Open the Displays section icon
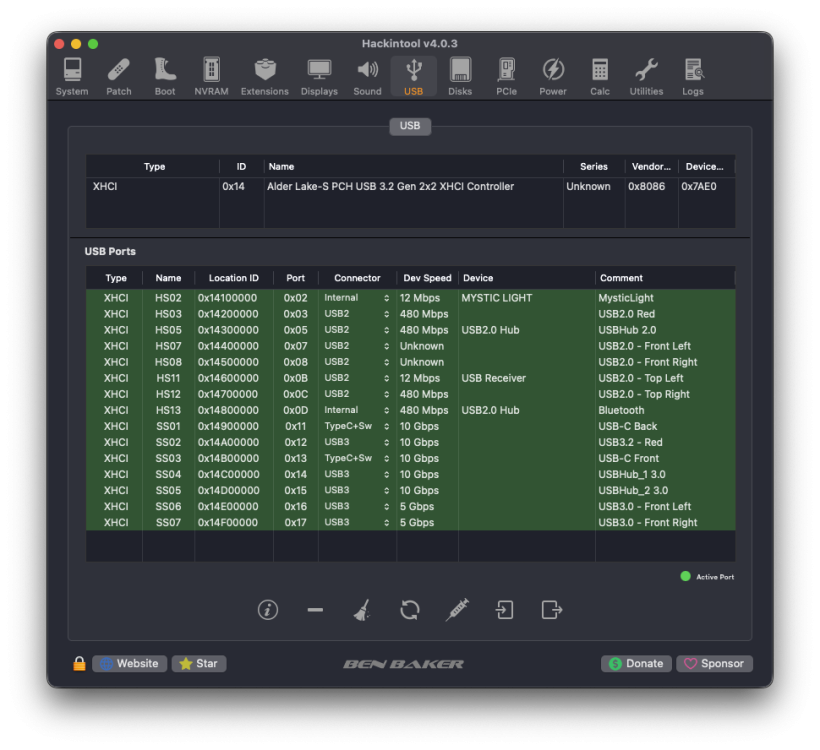Viewport: 820px width, 750px height. point(319,76)
